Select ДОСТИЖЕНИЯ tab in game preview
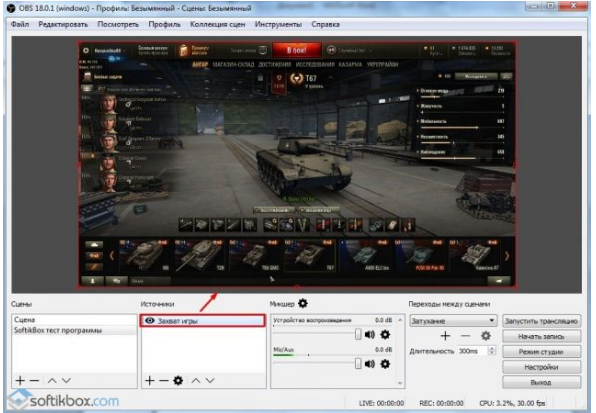 (275, 65)
